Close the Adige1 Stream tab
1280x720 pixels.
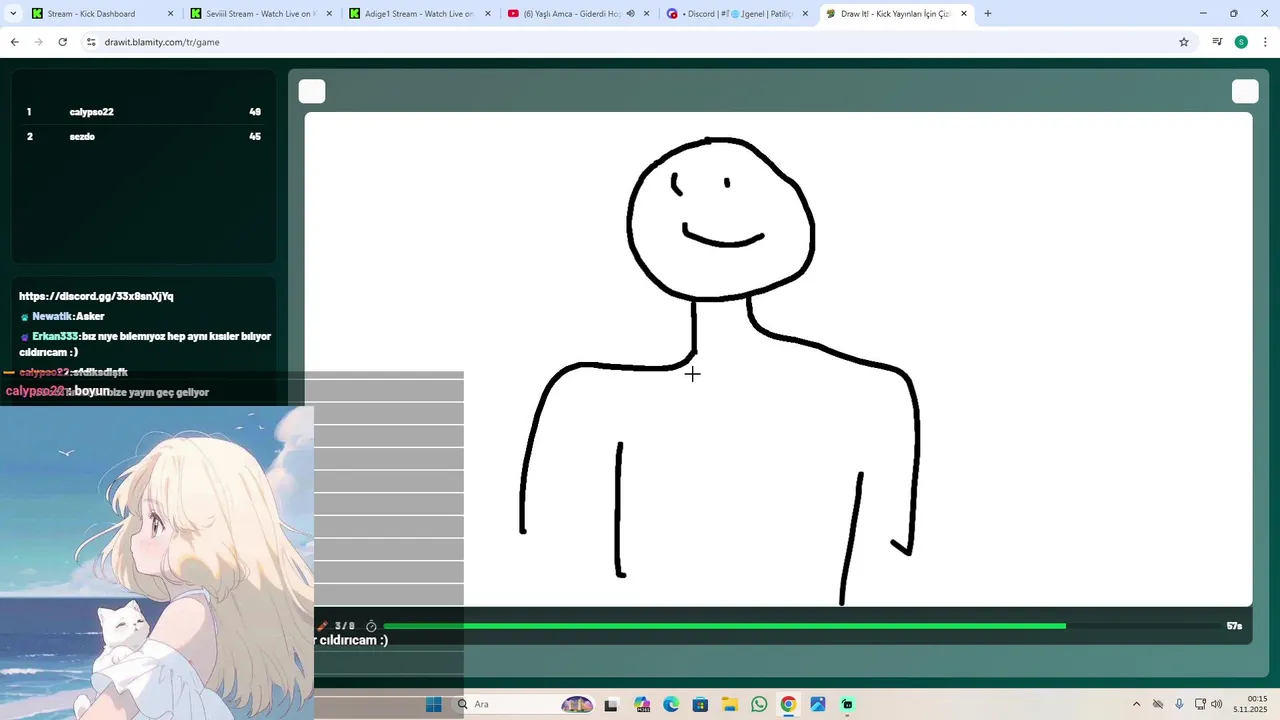click(488, 14)
